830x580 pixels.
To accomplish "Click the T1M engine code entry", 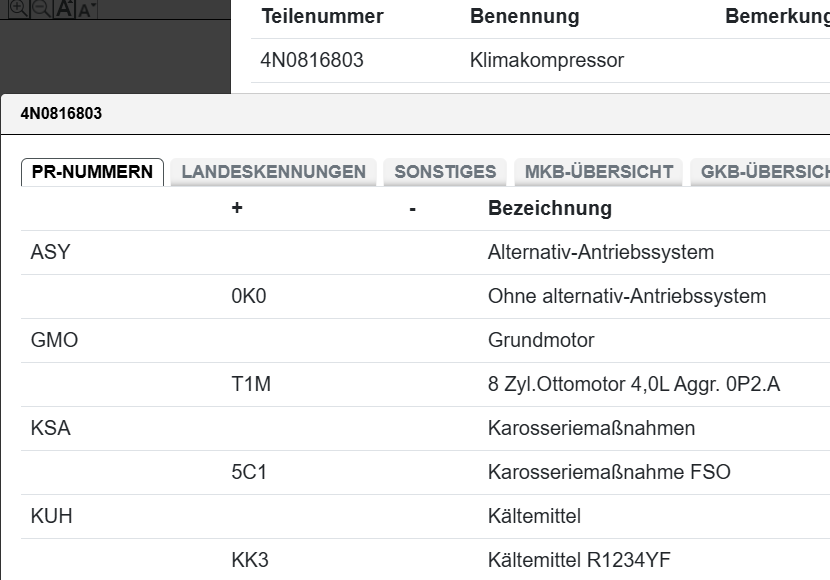I will click(x=251, y=385).
